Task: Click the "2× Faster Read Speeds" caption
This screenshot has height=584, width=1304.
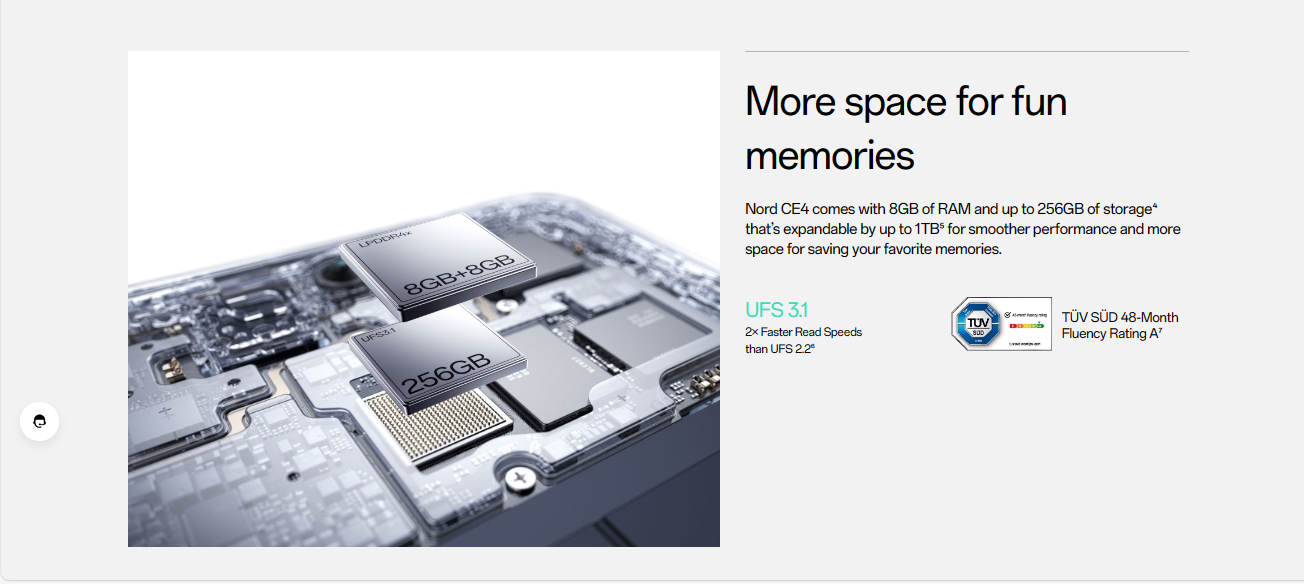Action: [x=803, y=332]
